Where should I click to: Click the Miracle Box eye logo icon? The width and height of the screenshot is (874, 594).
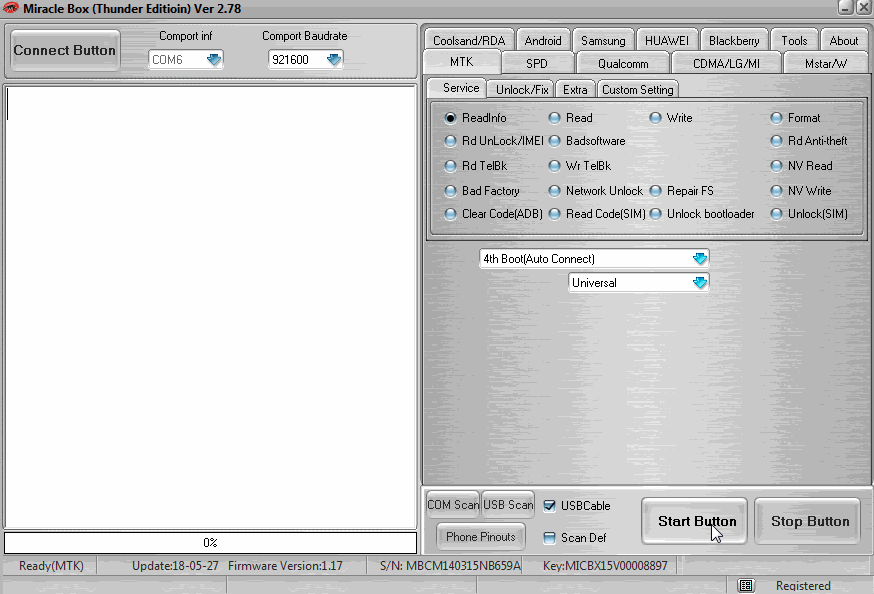click(11, 8)
